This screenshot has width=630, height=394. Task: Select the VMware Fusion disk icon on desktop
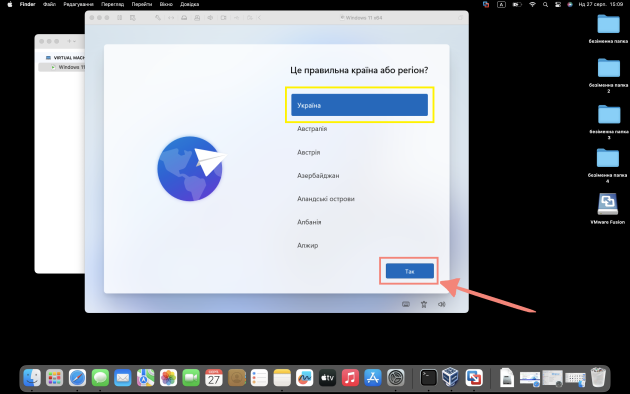[x=608, y=204]
